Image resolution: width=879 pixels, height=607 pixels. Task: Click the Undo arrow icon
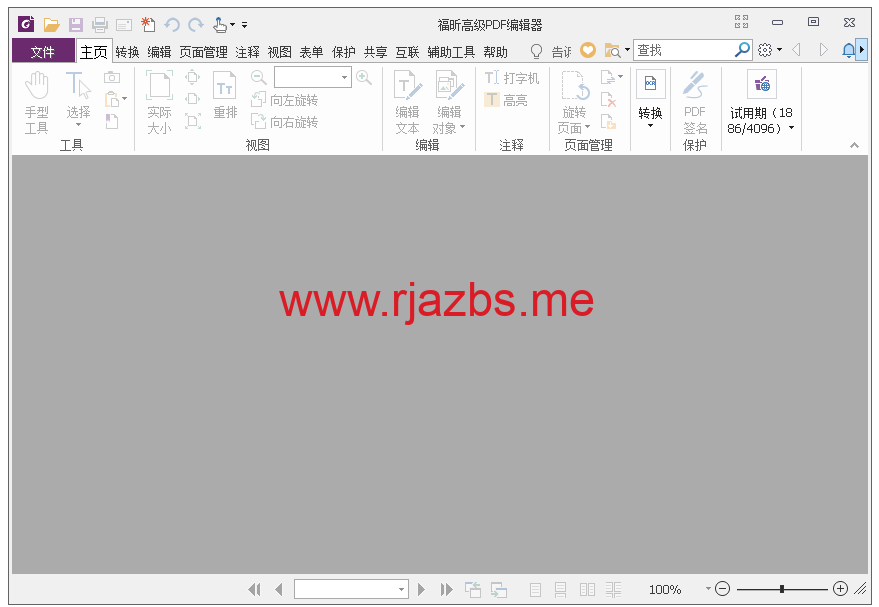click(x=172, y=25)
